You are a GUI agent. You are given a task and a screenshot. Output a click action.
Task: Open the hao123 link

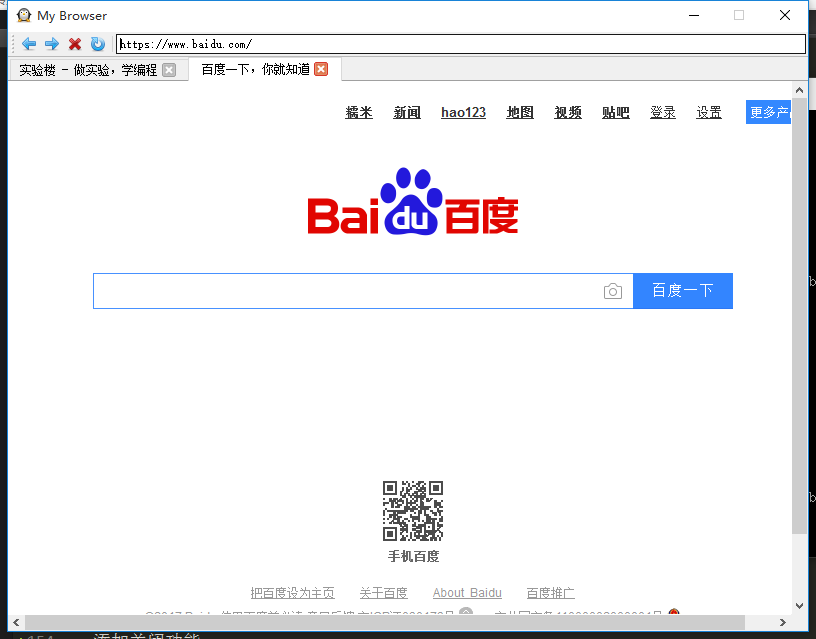tap(463, 112)
